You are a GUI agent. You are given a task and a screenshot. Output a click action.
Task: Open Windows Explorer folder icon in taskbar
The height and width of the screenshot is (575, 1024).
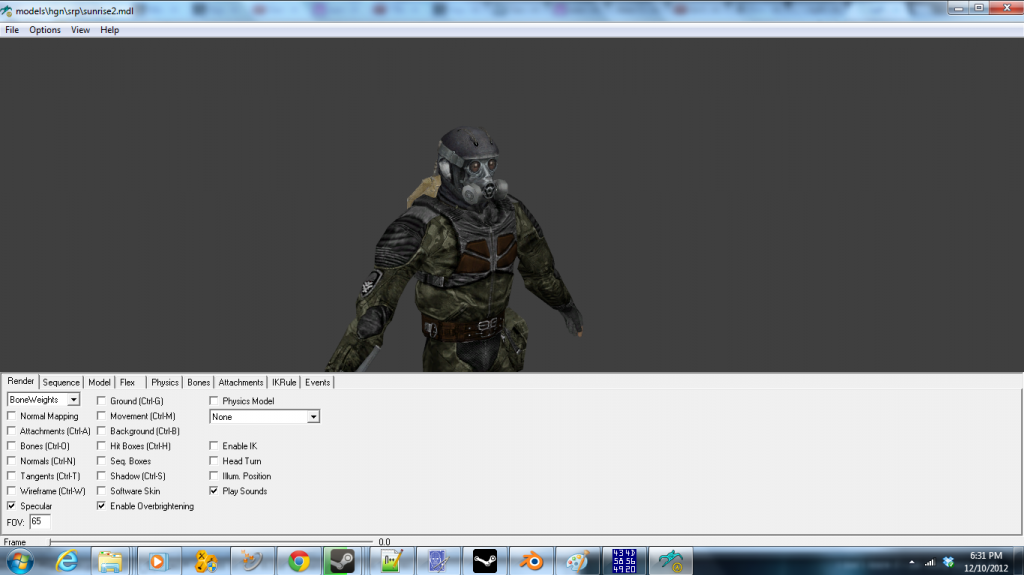[110, 561]
